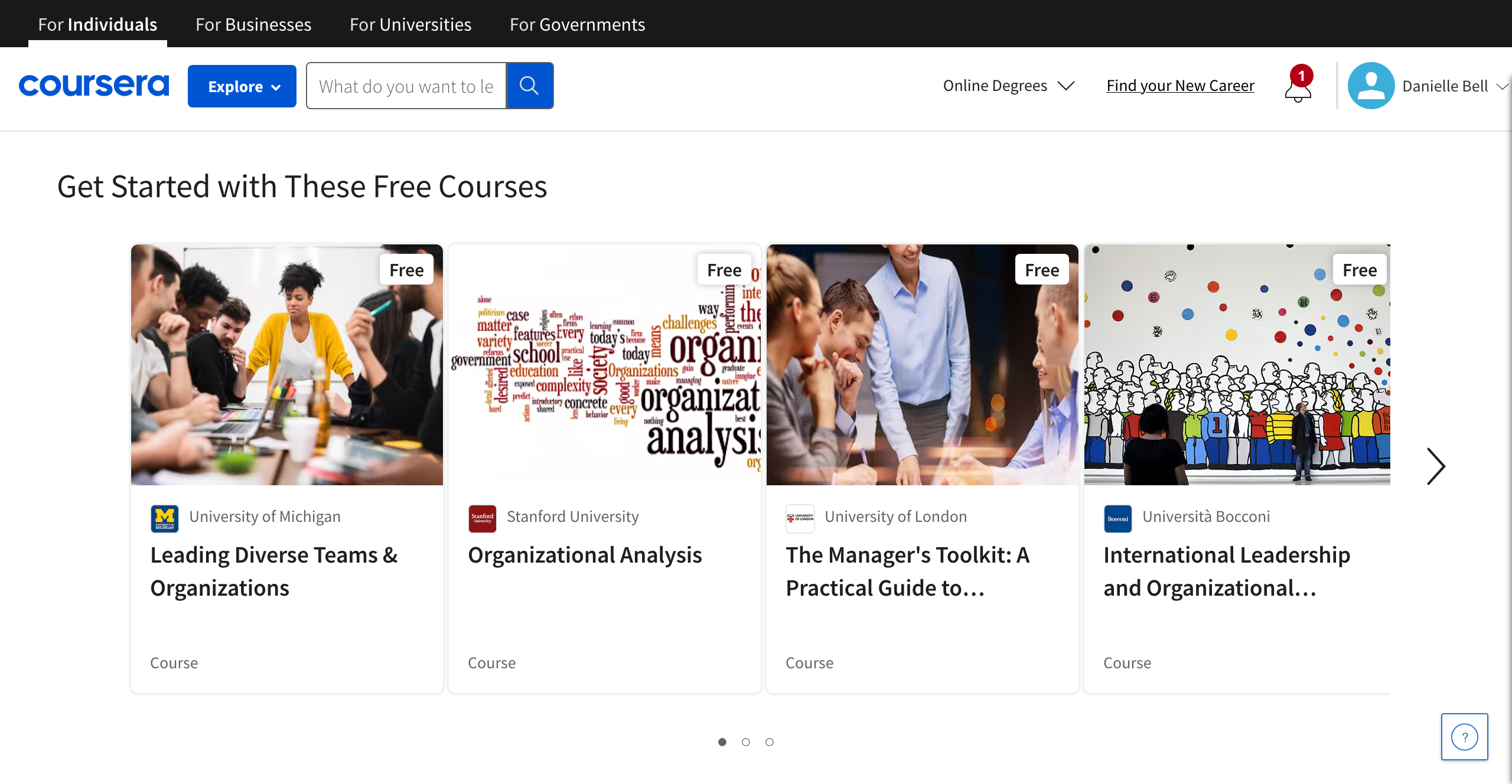The image size is (1512, 784).
Task: Open Leading Diverse Teams & Organizations course
Action: pyautogui.click(x=274, y=571)
